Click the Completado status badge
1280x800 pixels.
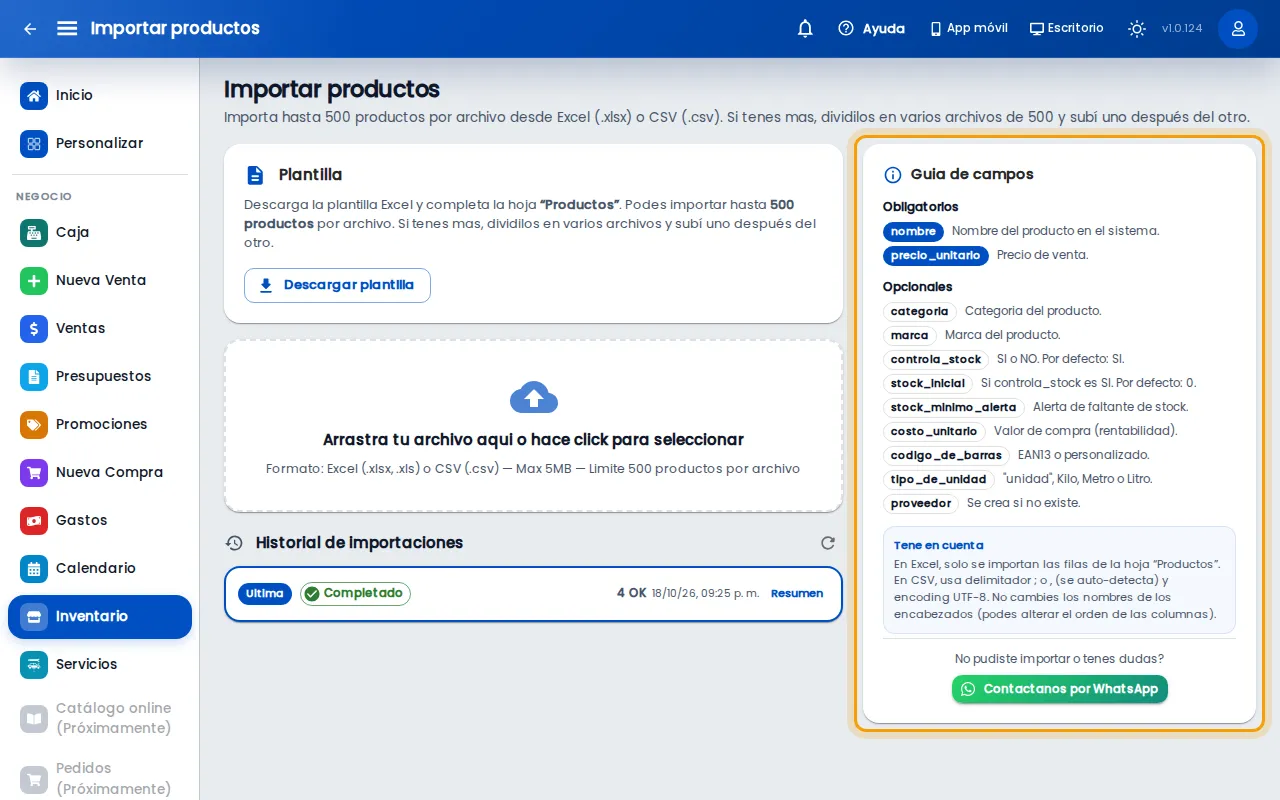click(355, 594)
